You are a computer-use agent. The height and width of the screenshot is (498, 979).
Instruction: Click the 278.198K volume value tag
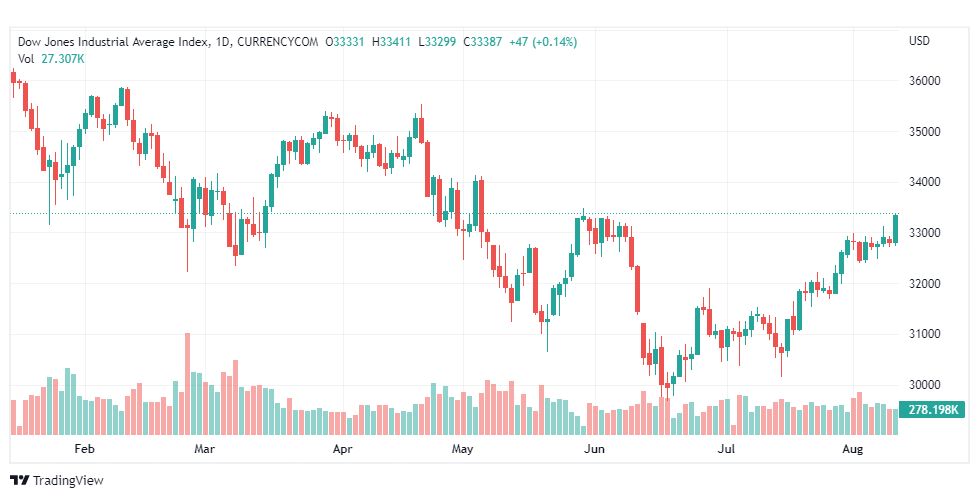[x=930, y=410]
